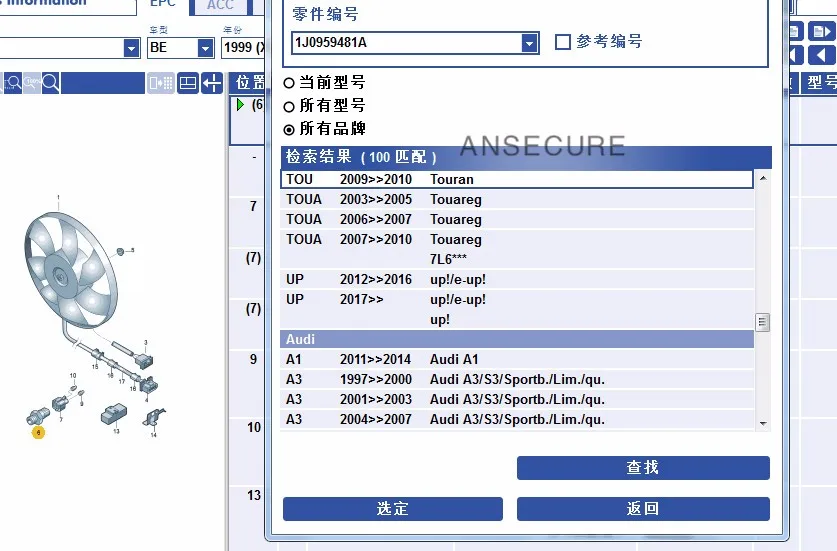Select the TOUA 2003>>2005 Touareg row
This screenshot has width=837, height=551.
(x=517, y=200)
